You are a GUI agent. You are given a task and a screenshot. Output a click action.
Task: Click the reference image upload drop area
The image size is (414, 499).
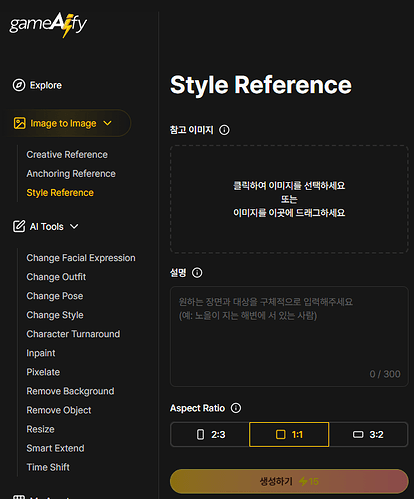pyautogui.click(x=289, y=199)
